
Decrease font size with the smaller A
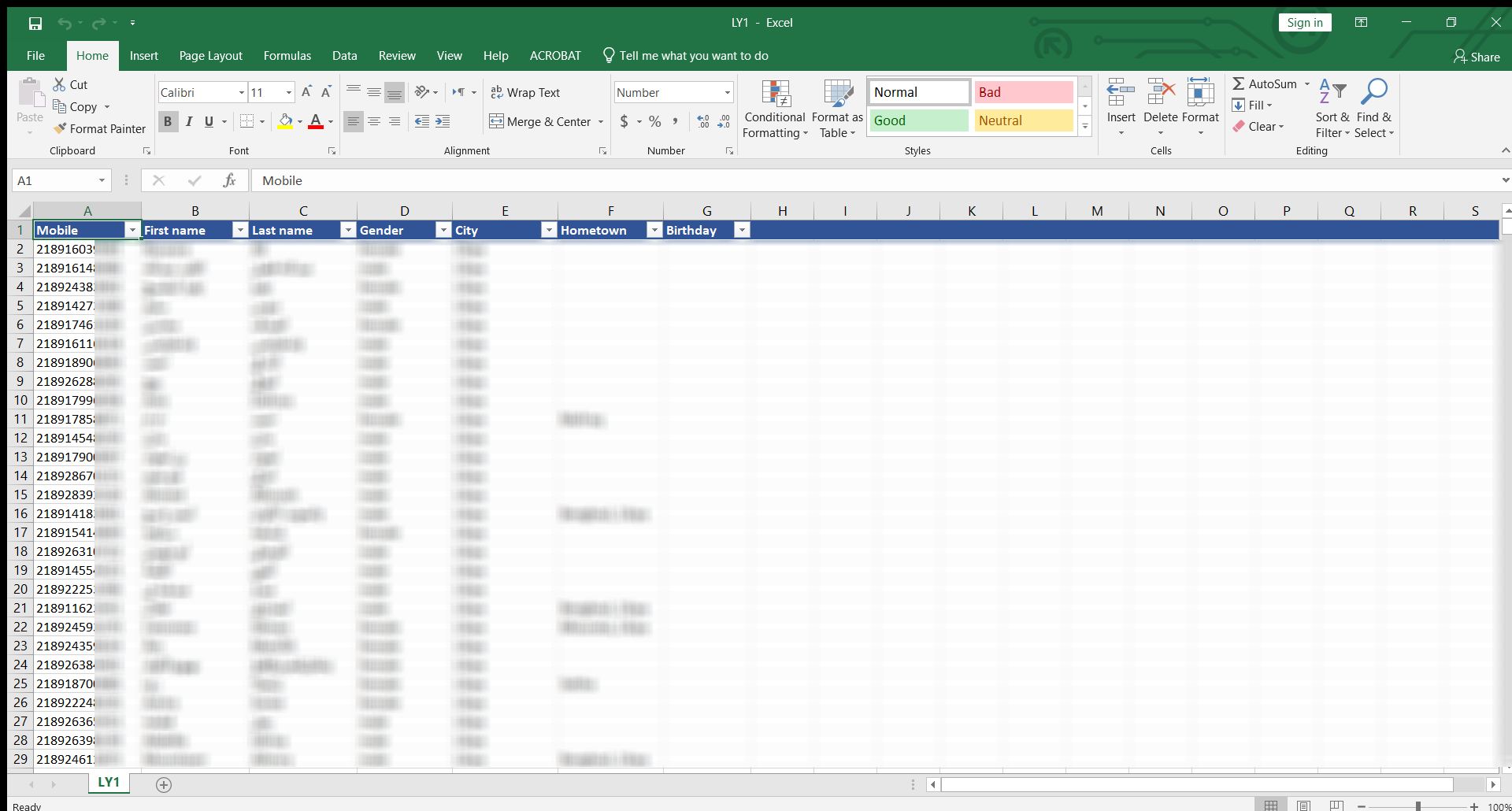[326, 92]
